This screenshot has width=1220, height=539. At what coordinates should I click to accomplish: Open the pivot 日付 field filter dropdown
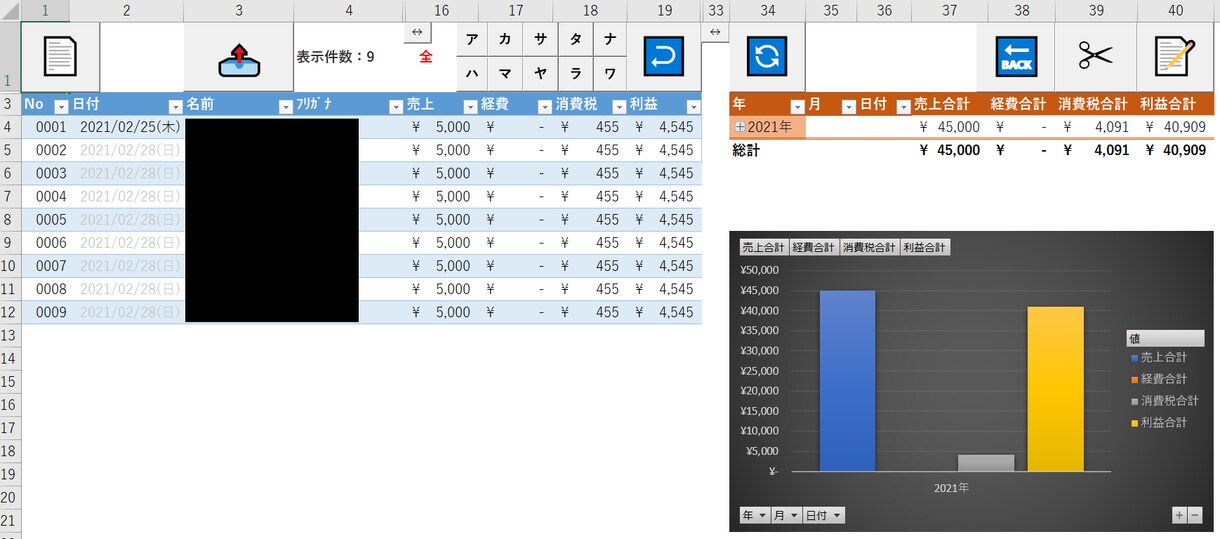pos(903,106)
